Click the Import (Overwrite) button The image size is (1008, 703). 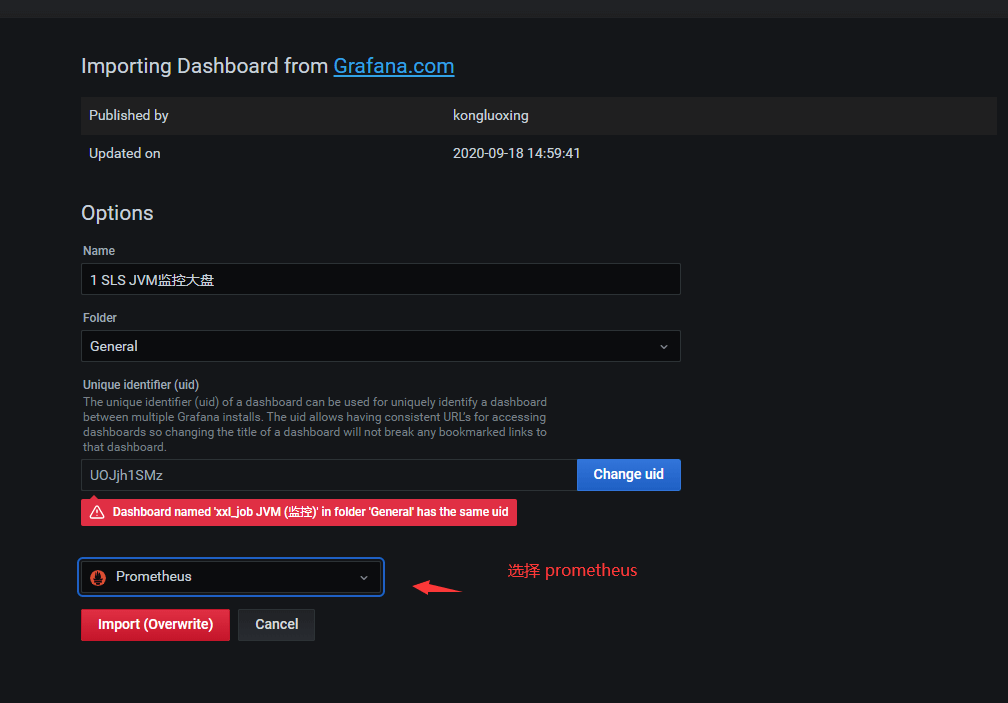click(x=155, y=625)
